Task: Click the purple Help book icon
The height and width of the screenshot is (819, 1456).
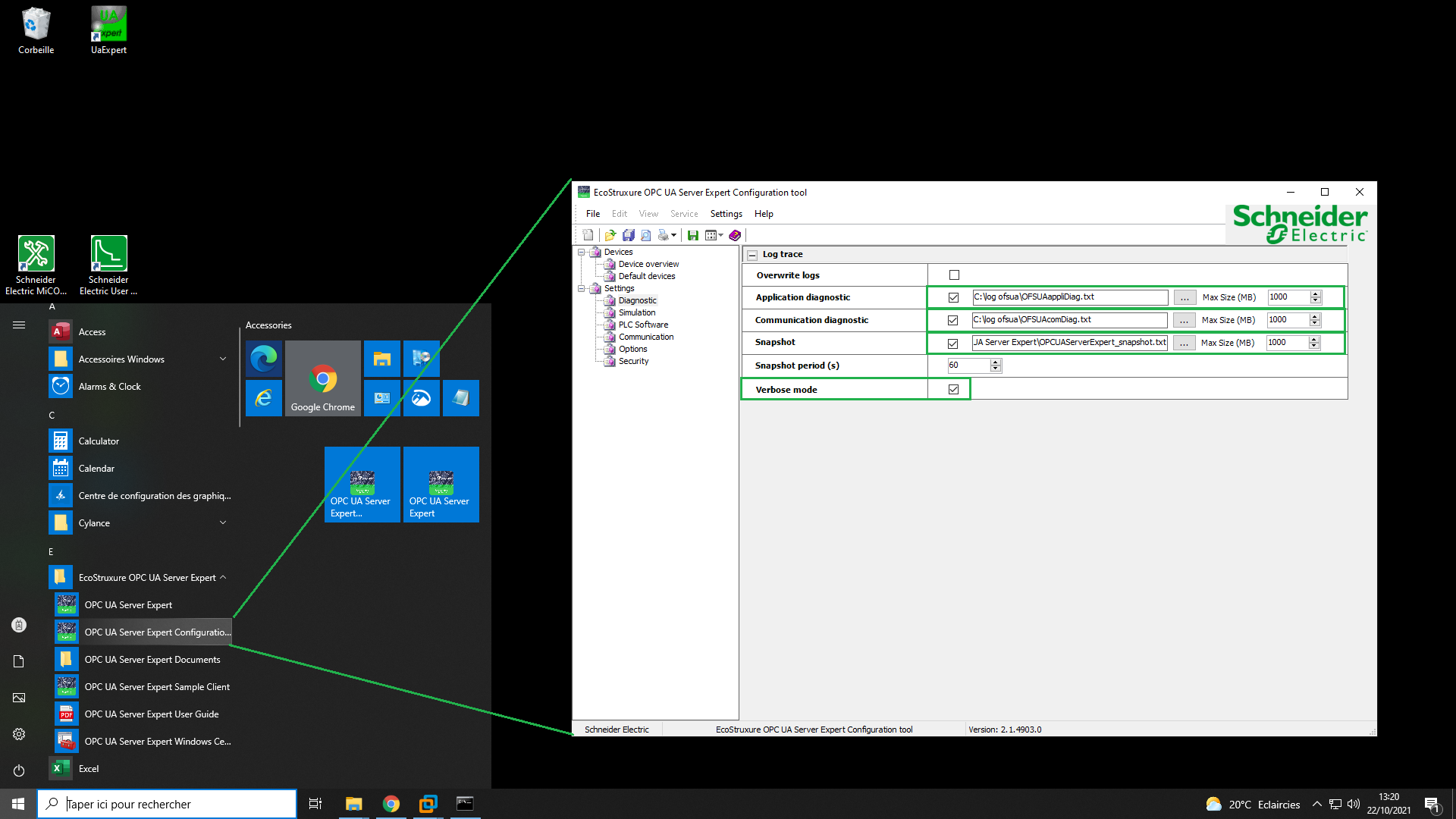Action: coord(735,235)
